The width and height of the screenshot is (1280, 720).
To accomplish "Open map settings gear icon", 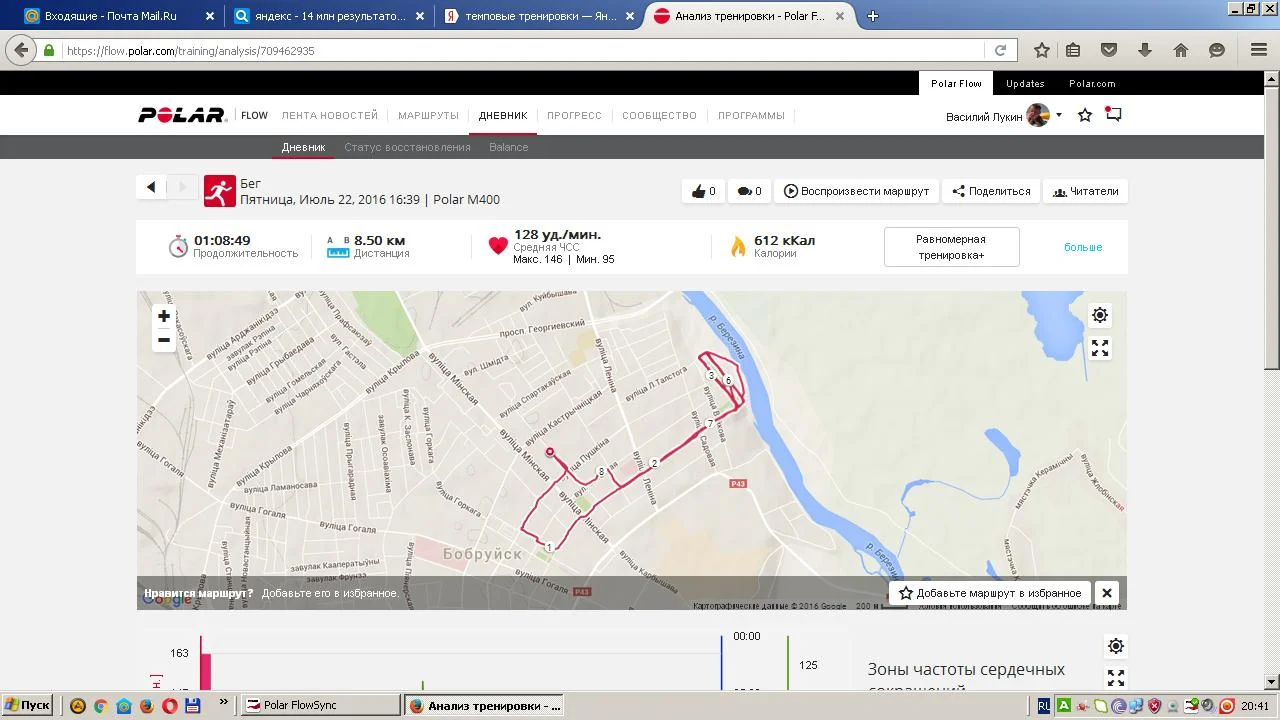I will coord(1100,315).
